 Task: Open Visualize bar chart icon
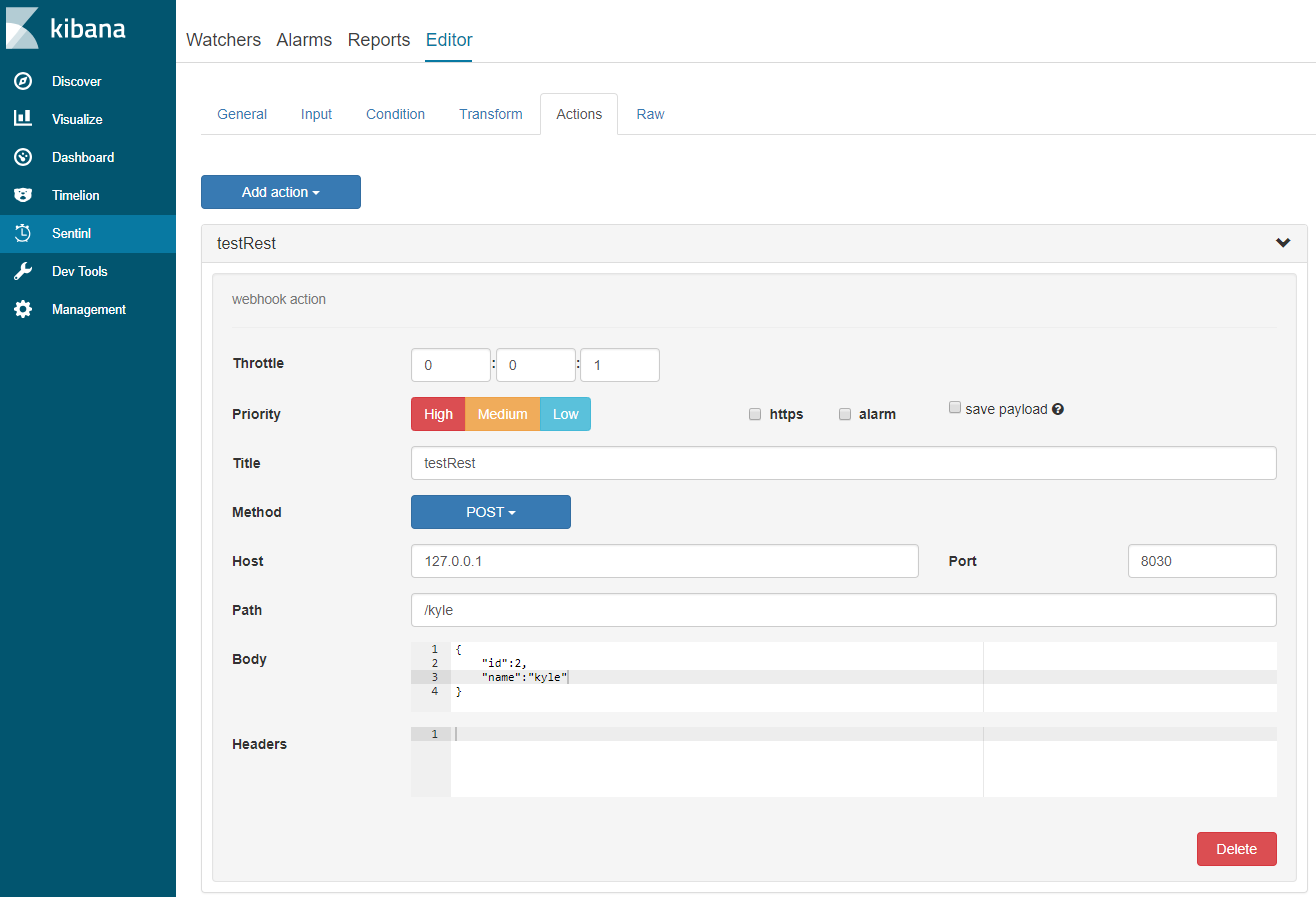(23, 119)
